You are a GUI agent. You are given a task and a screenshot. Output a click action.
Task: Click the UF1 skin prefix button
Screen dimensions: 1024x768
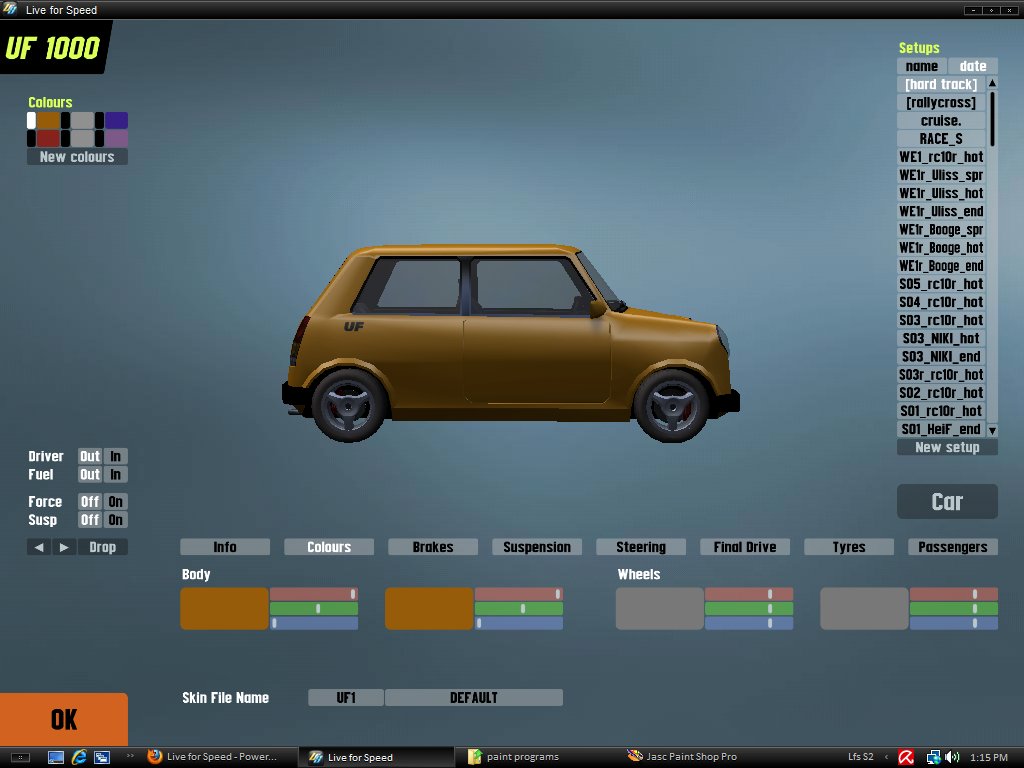pyautogui.click(x=346, y=697)
